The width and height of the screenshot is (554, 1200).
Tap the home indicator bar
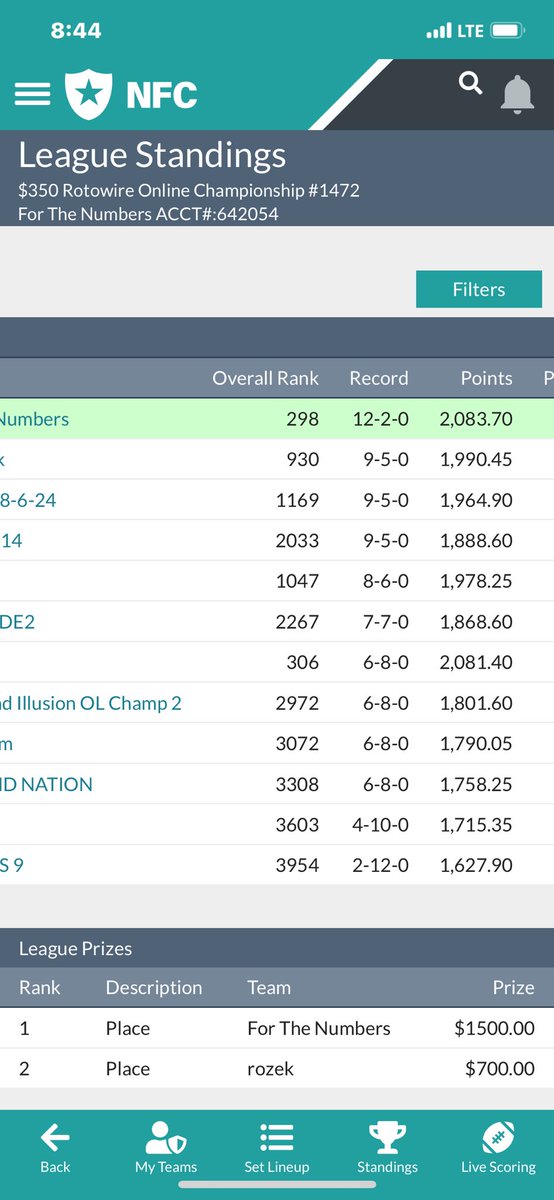pyautogui.click(x=276, y=1185)
